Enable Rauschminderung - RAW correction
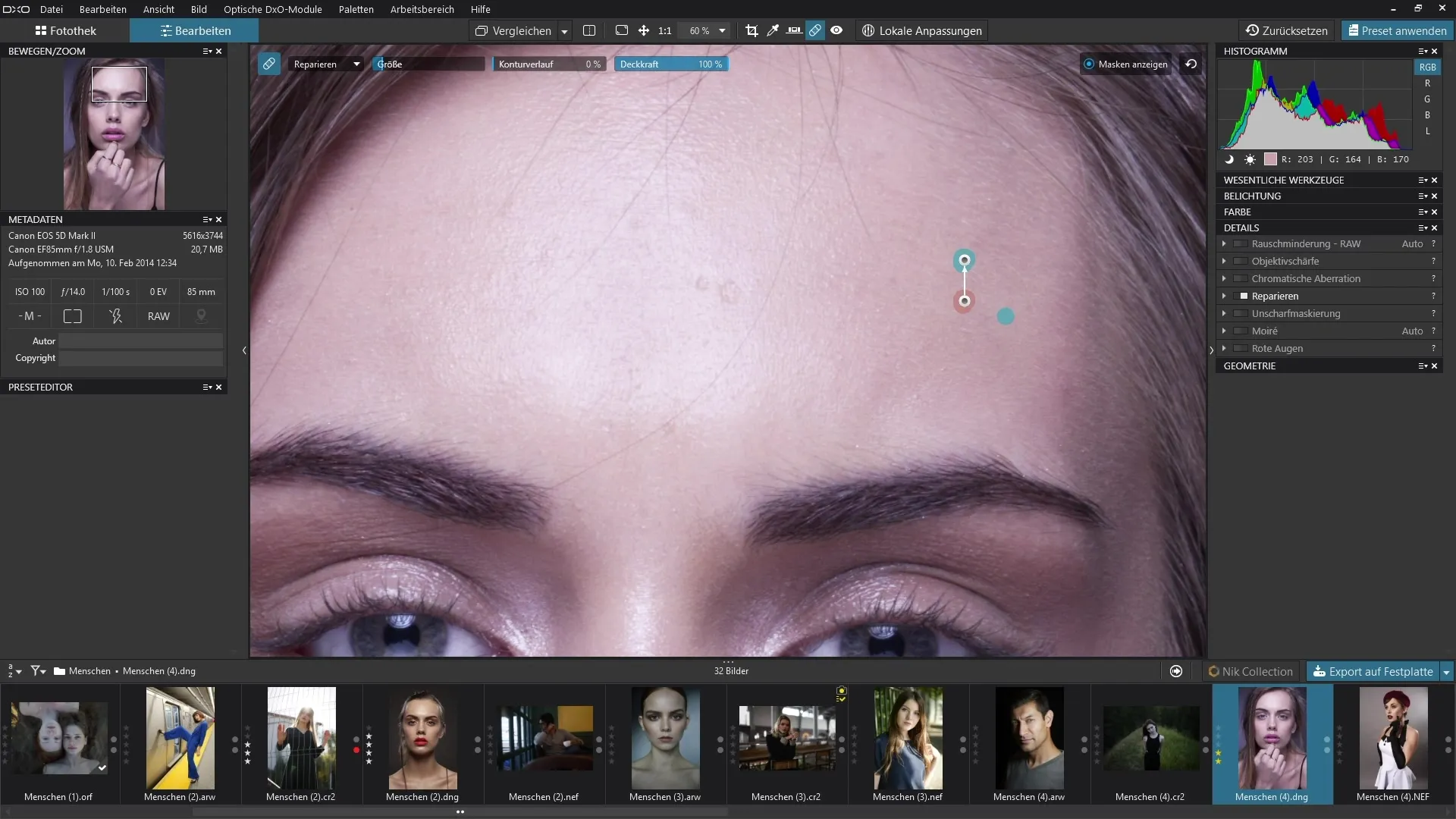The width and height of the screenshot is (1456, 819). point(1241,244)
